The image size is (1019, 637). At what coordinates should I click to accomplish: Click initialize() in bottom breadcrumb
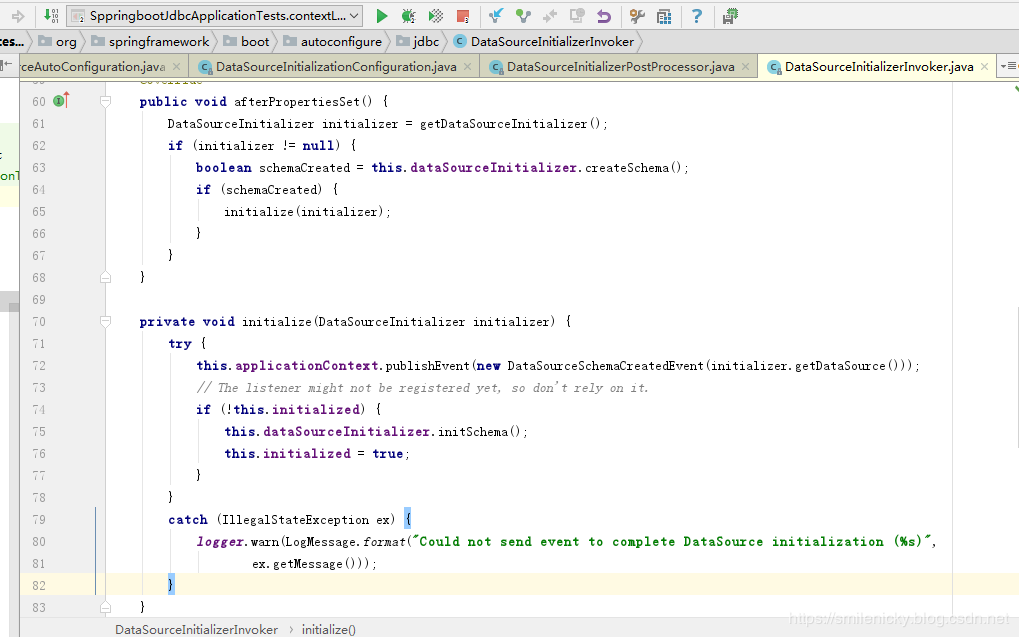coord(329,629)
